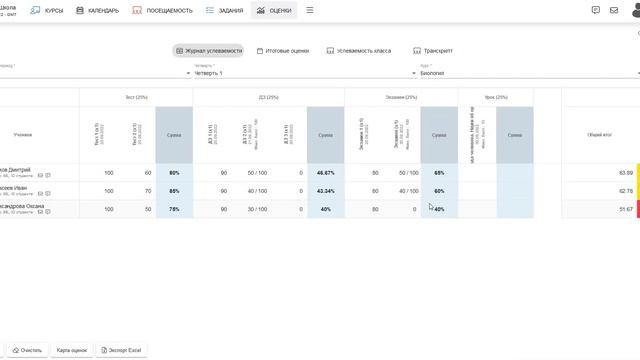The height and width of the screenshot is (360, 640).
Task: Open the Курсы section icon
Action: (x=36, y=10)
